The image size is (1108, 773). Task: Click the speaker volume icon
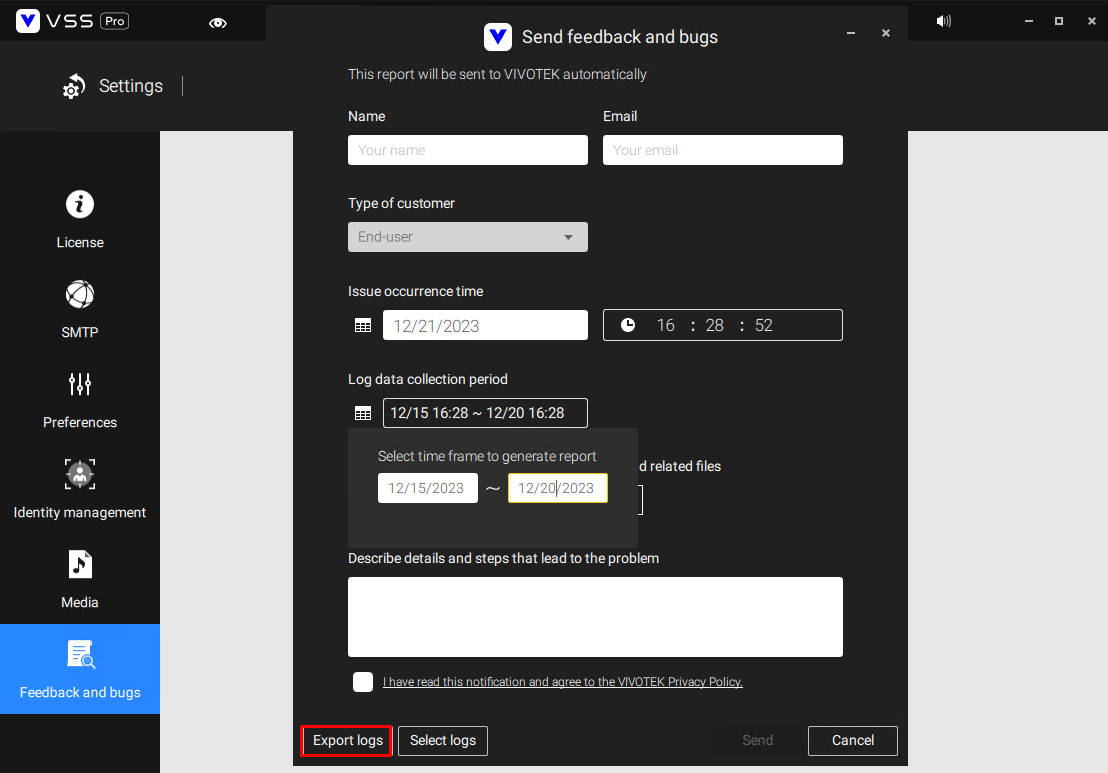pos(943,20)
